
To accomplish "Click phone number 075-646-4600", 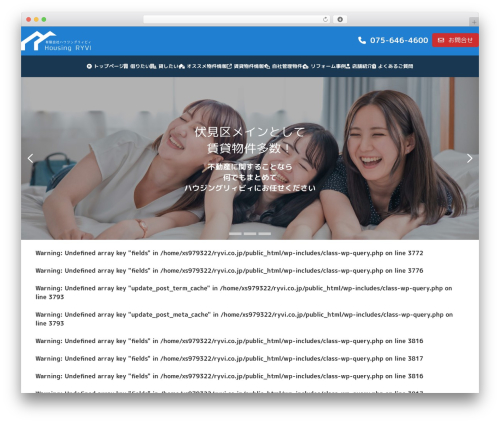I will click(399, 40).
